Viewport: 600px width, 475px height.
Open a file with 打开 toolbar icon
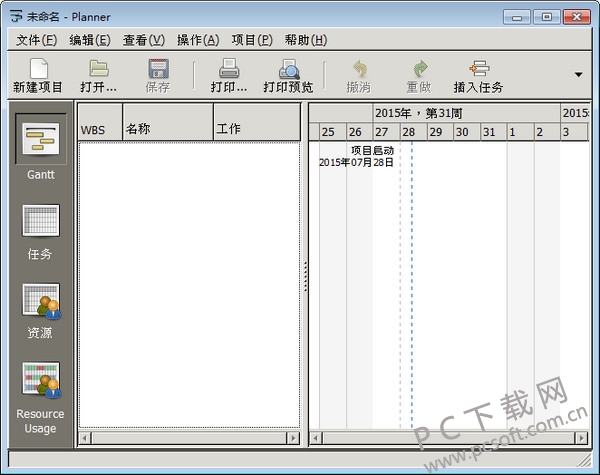coord(99,69)
